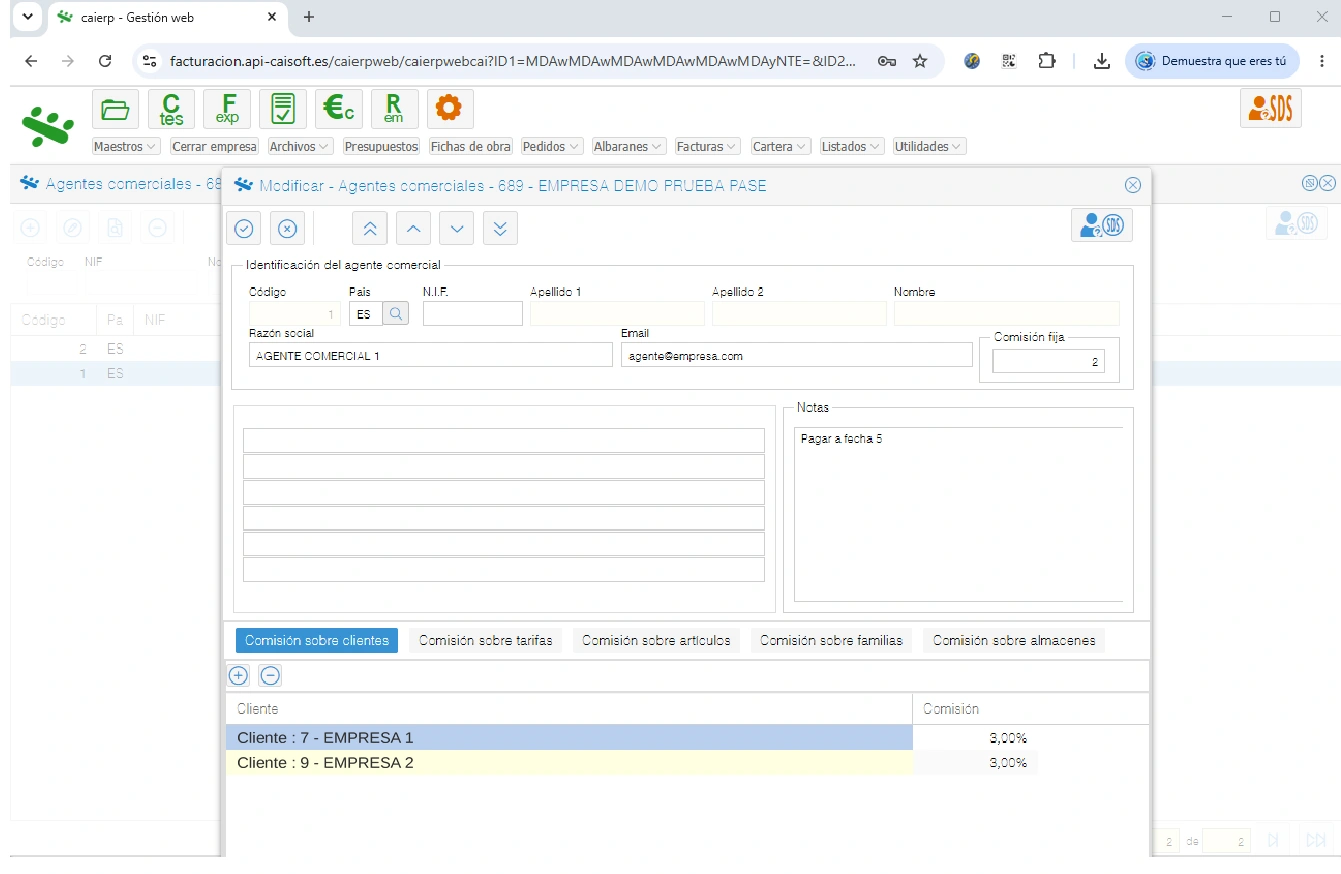1341x874 pixels.
Task: Click the blue SDS user icon in Modificar dialog
Action: pyautogui.click(x=1102, y=225)
